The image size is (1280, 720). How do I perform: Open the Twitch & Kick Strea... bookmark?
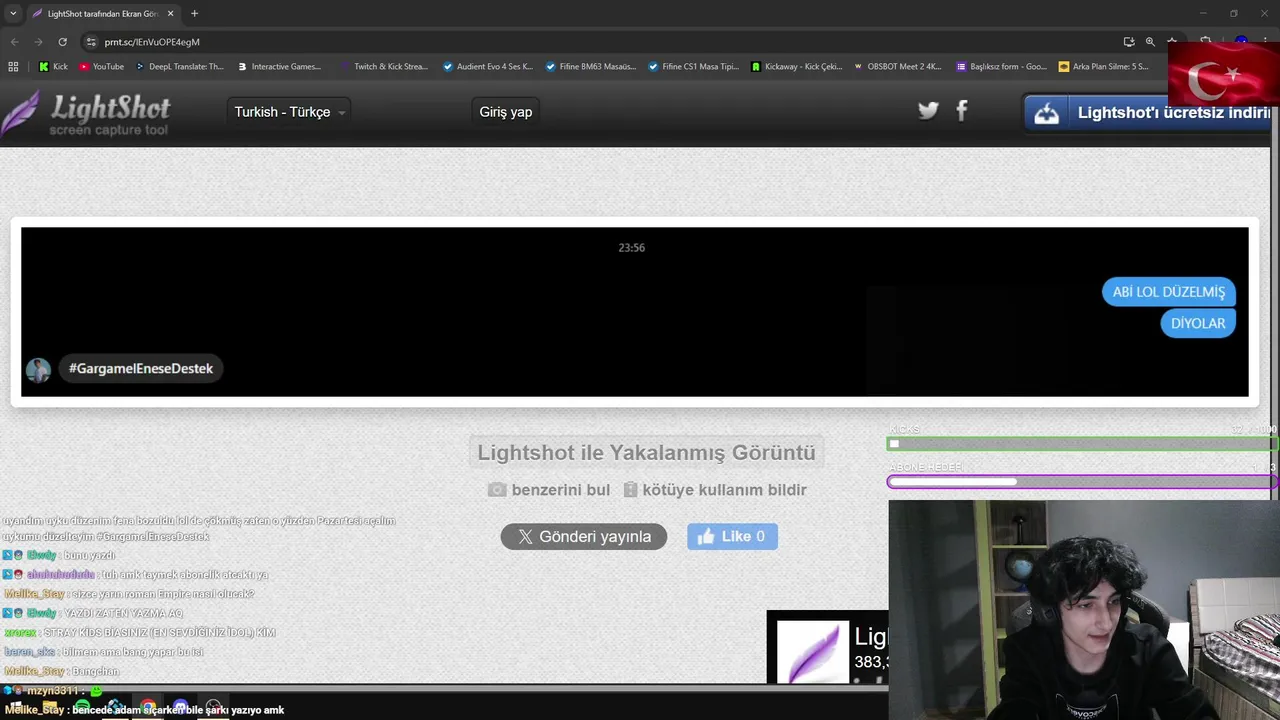[x=384, y=67]
